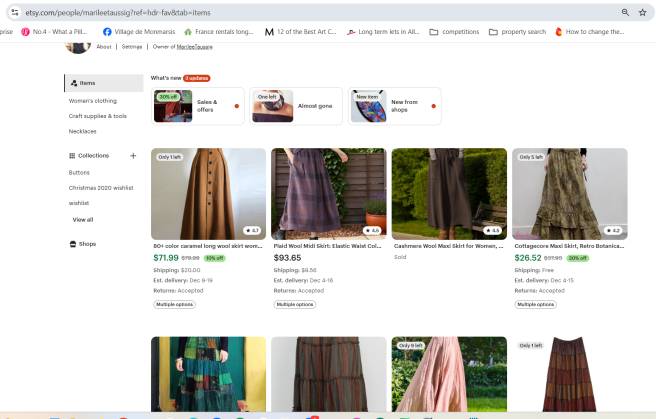Open the Christmas 2020 wishlist collection
The height and width of the screenshot is (419, 656).
click(101, 187)
